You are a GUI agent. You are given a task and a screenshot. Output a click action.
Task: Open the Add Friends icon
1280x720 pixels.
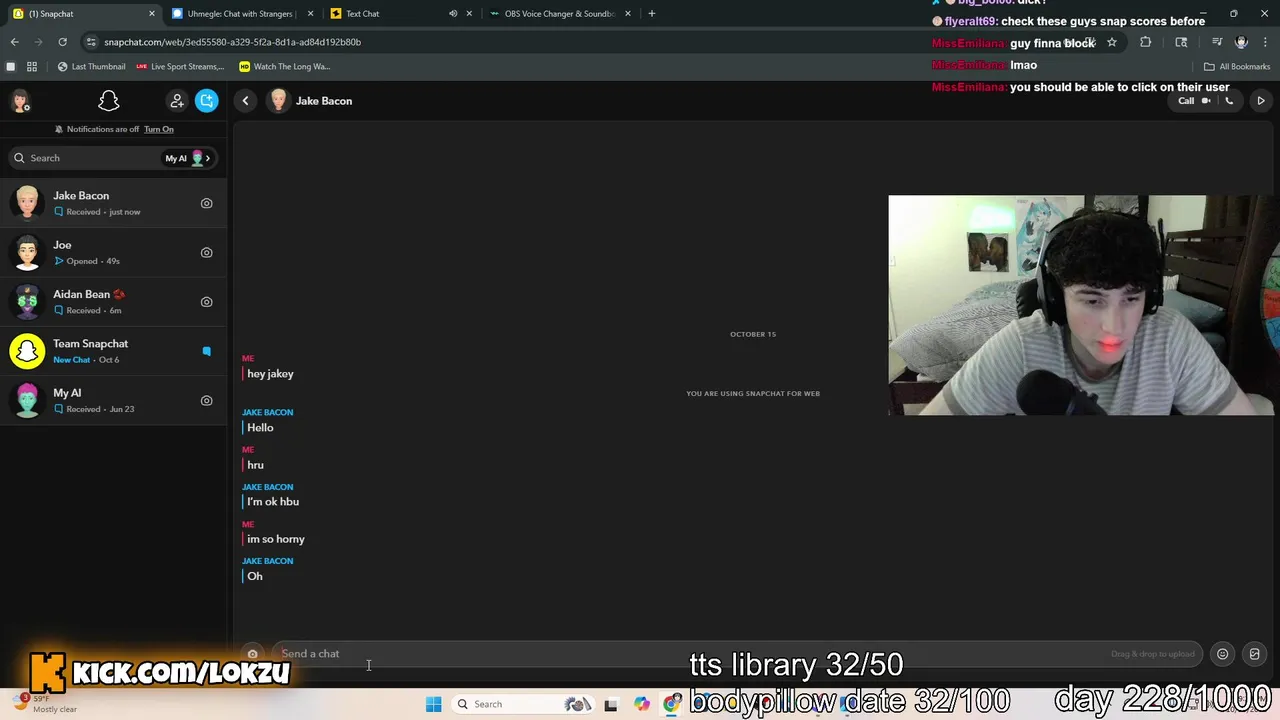[177, 101]
